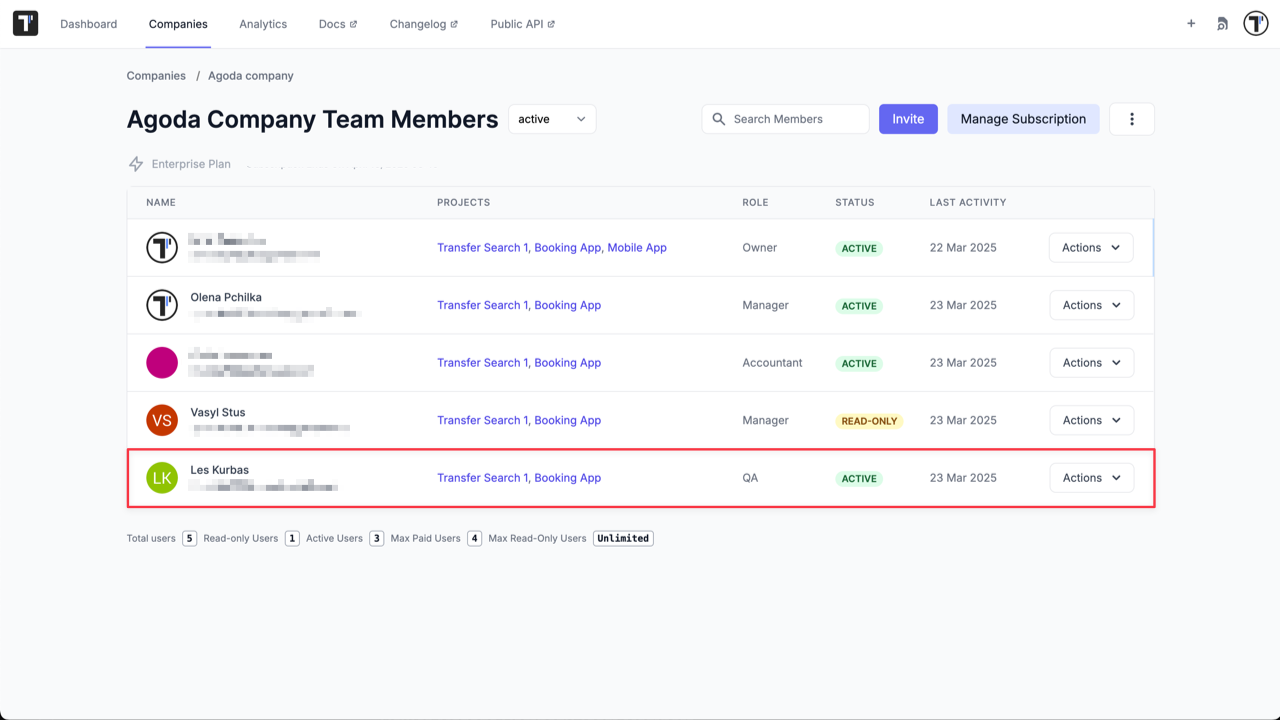The image size is (1280, 720).
Task: Click inside the Search Members field
Action: click(785, 118)
